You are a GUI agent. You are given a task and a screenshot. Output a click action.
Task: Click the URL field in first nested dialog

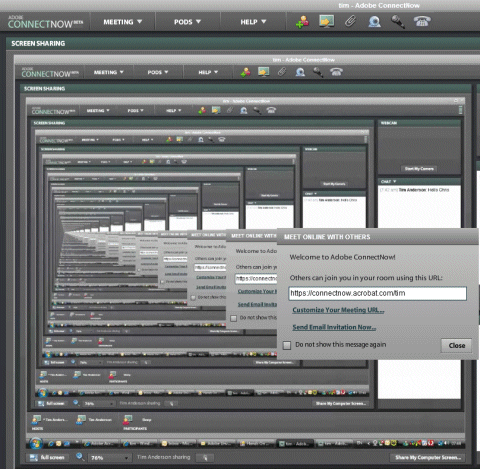pos(256,278)
